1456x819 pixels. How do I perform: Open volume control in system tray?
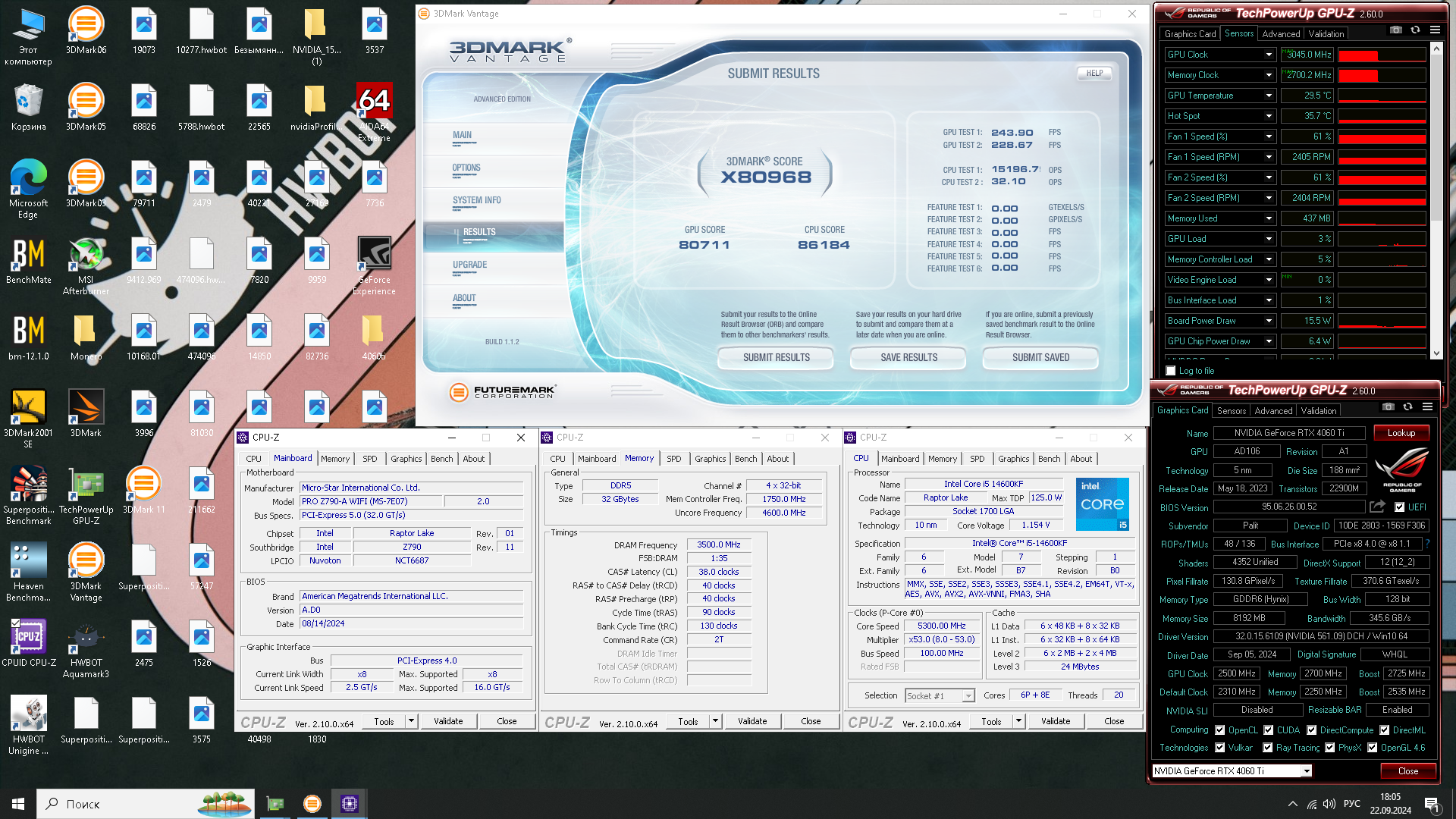[x=1329, y=804]
